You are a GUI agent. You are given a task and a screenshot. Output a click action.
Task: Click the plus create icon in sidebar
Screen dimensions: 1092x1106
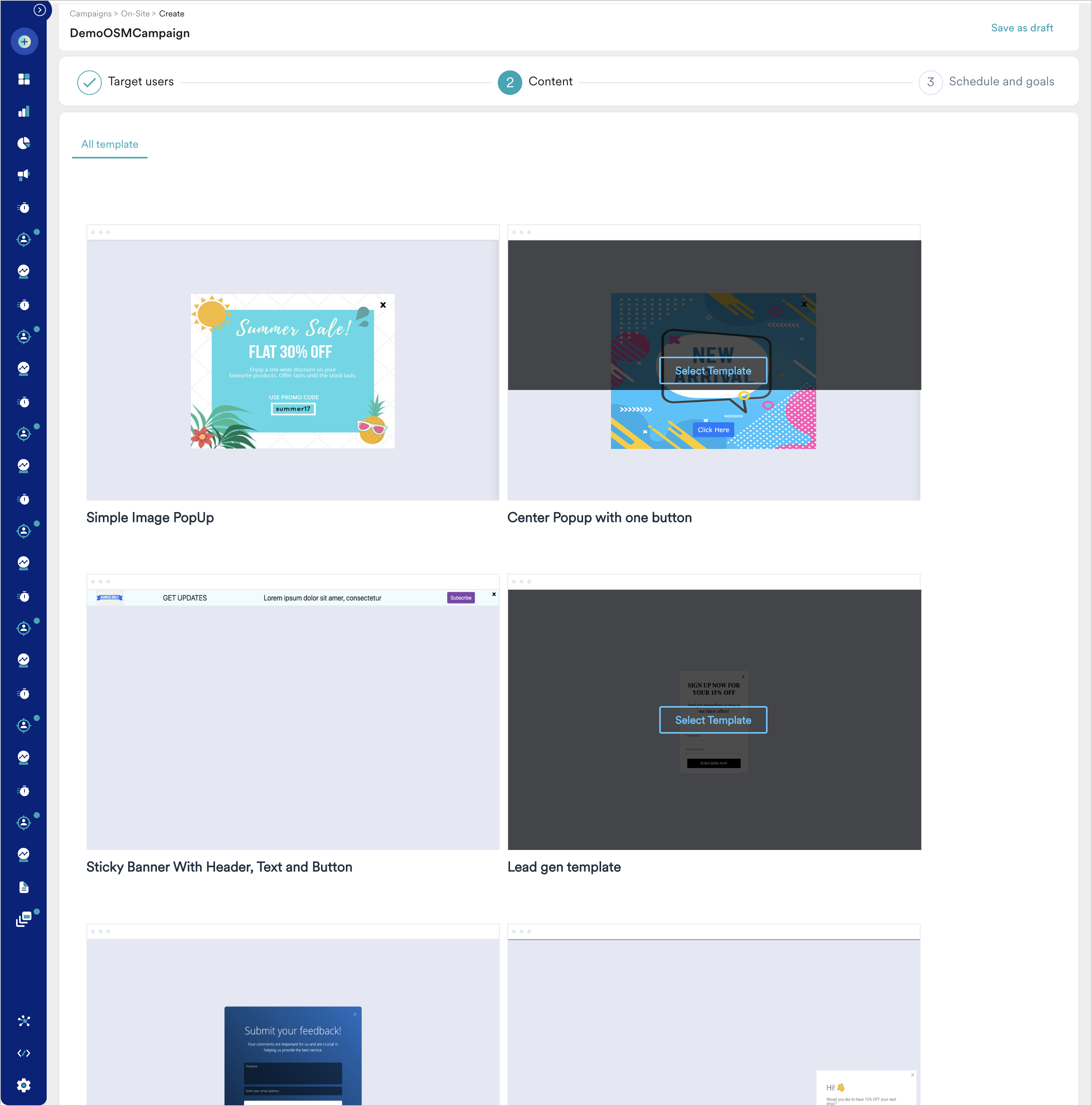click(x=24, y=42)
